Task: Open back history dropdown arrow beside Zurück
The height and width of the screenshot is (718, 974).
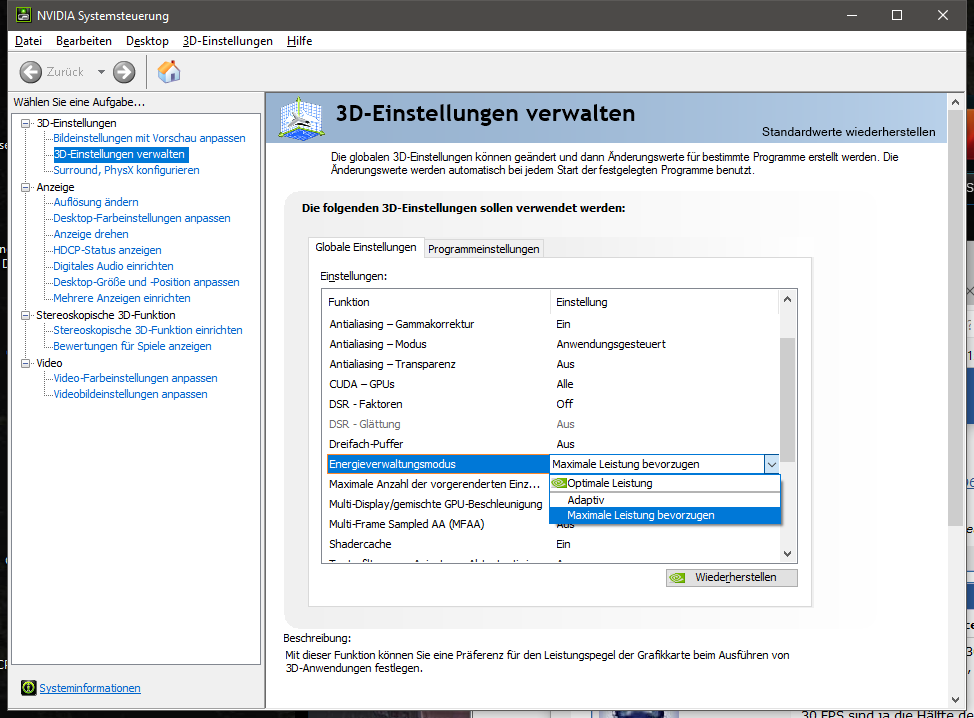Action: 101,72
